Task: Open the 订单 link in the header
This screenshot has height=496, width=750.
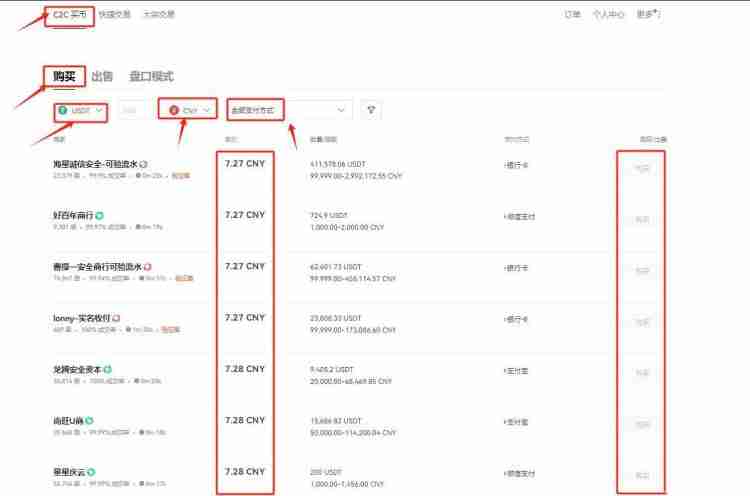Action: [x=572, y=15]
